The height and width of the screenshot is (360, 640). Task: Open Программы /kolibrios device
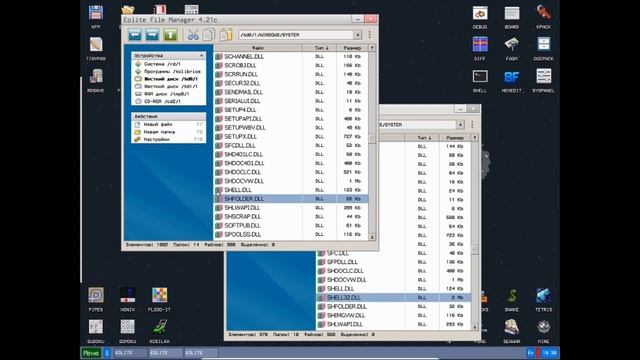point(169,71)
